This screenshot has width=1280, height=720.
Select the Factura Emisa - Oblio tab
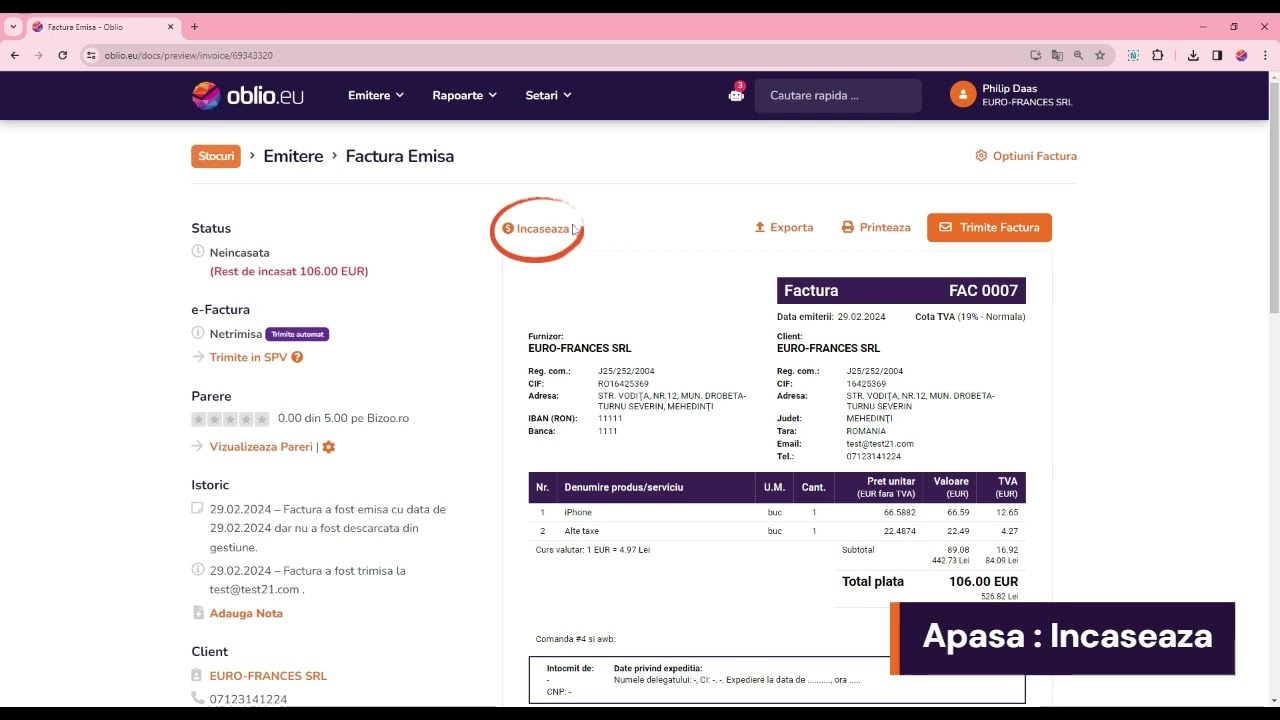click(x=103, y=27)
